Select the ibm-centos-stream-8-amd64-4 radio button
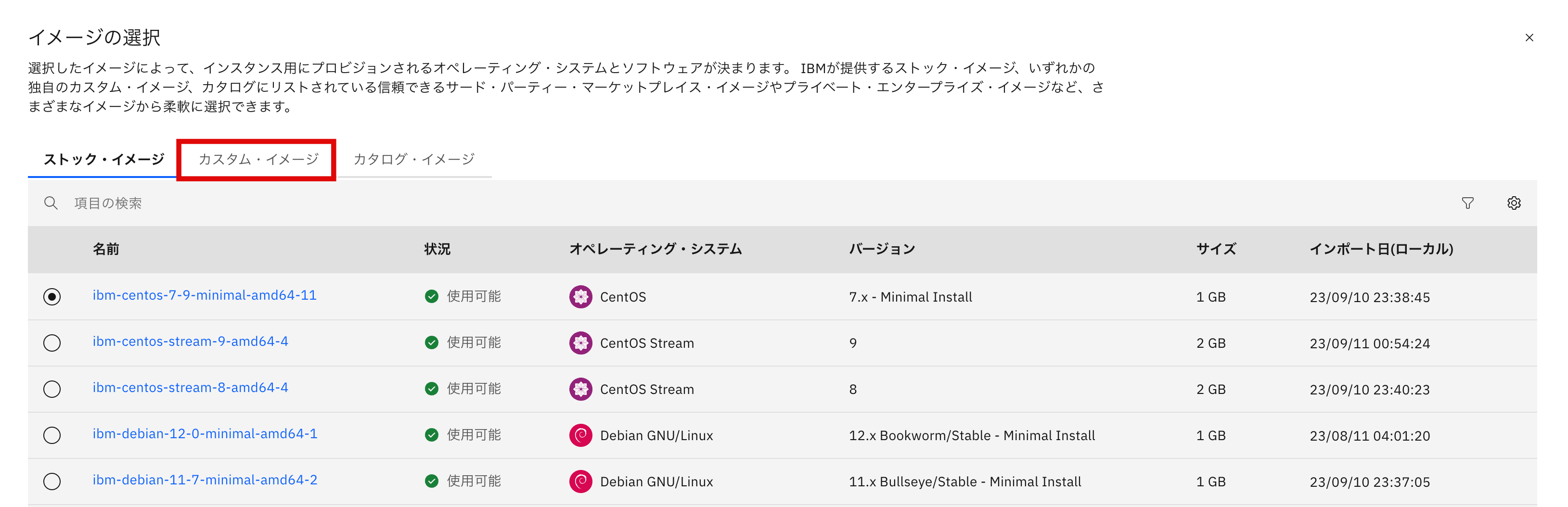 (52, 389)
